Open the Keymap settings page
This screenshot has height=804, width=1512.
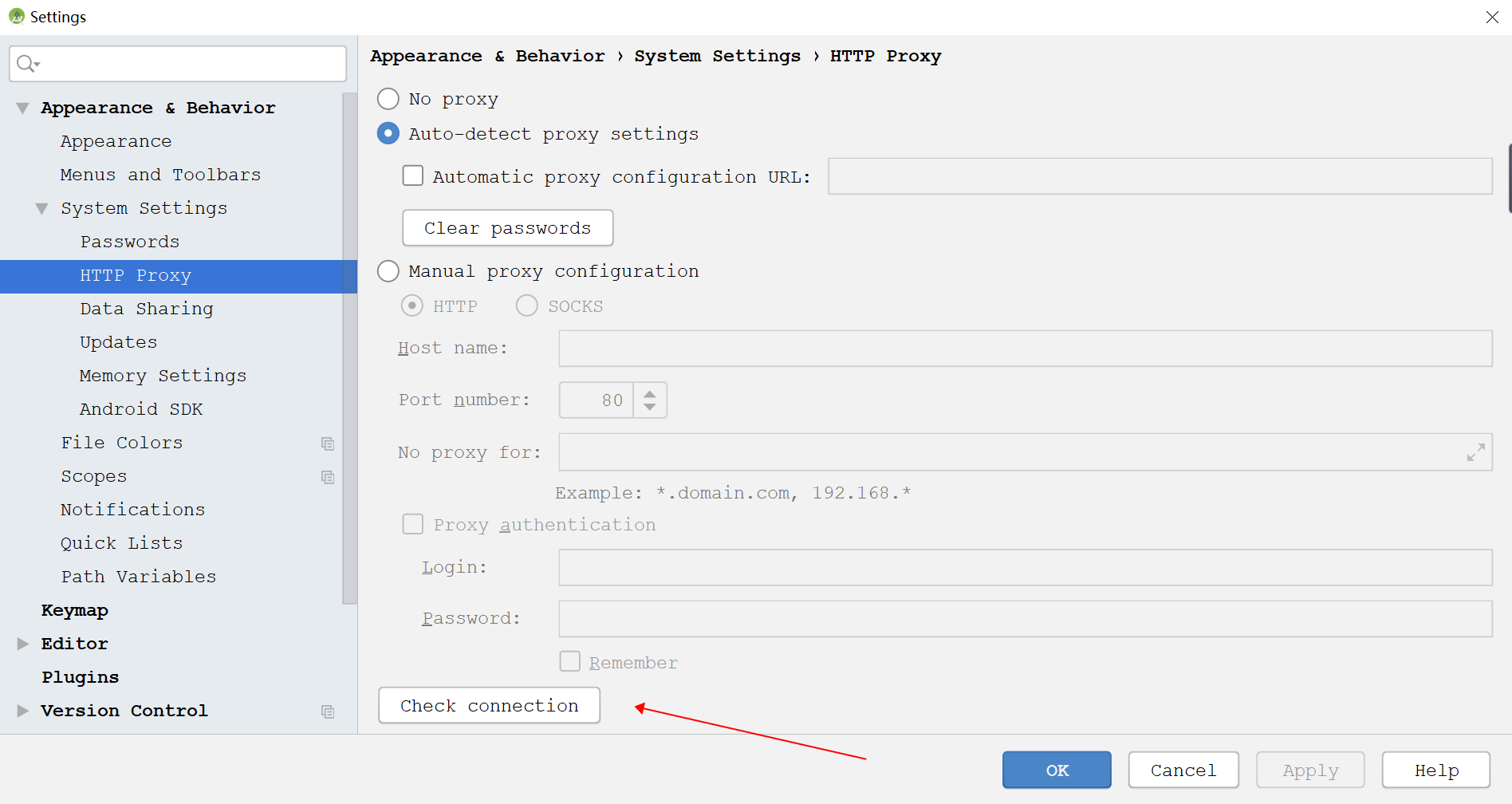tap(74, 610)
